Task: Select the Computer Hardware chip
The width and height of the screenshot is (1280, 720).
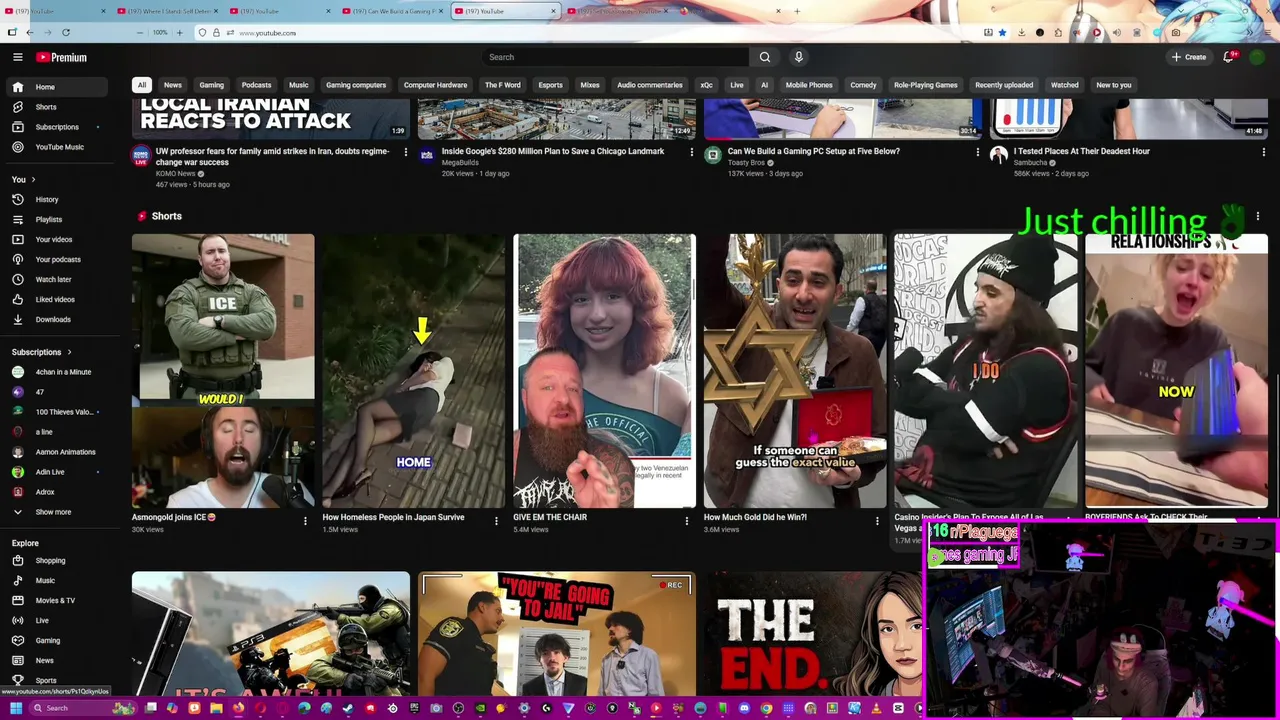Action: point(435,85)
